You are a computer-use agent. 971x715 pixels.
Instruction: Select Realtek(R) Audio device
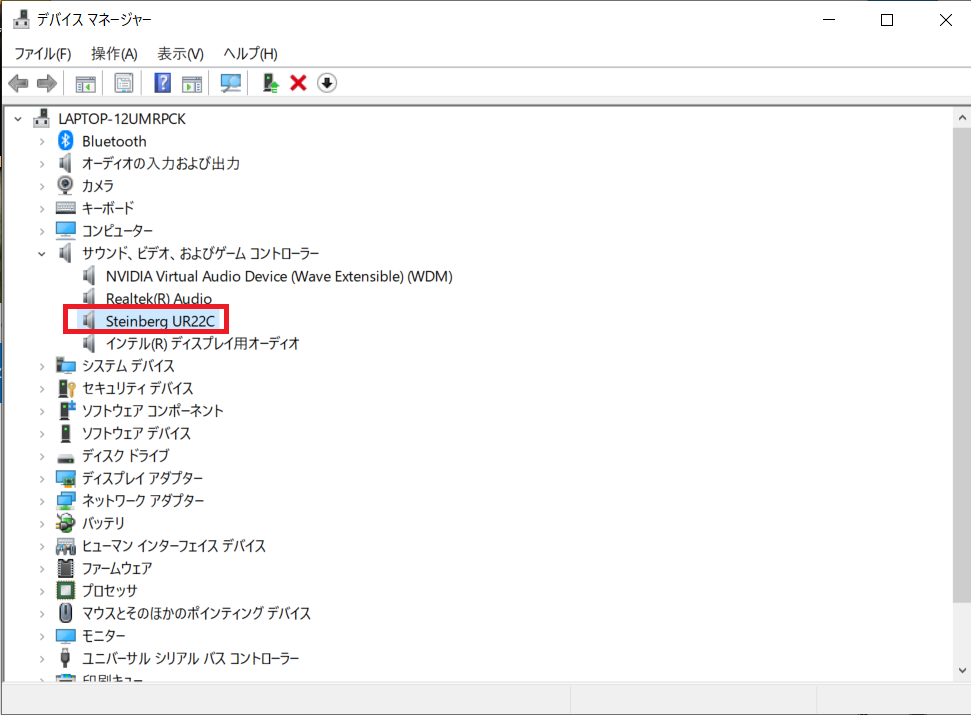[159, 298]
